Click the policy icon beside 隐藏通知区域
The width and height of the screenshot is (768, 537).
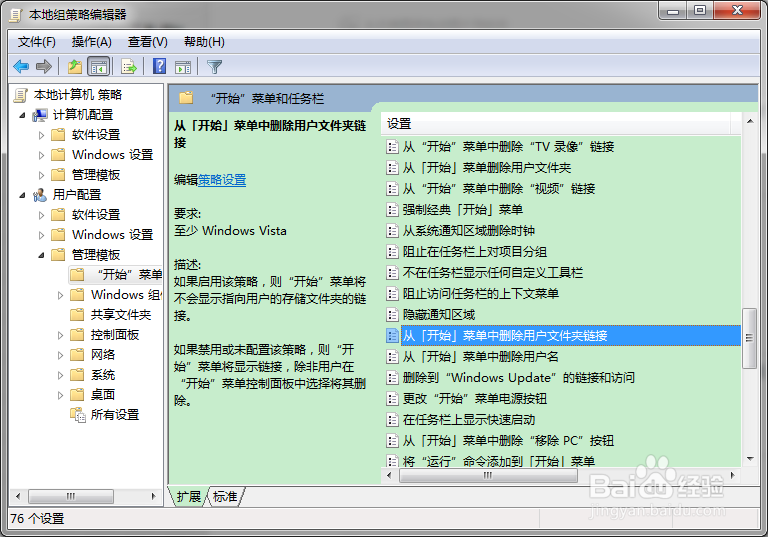392,315
